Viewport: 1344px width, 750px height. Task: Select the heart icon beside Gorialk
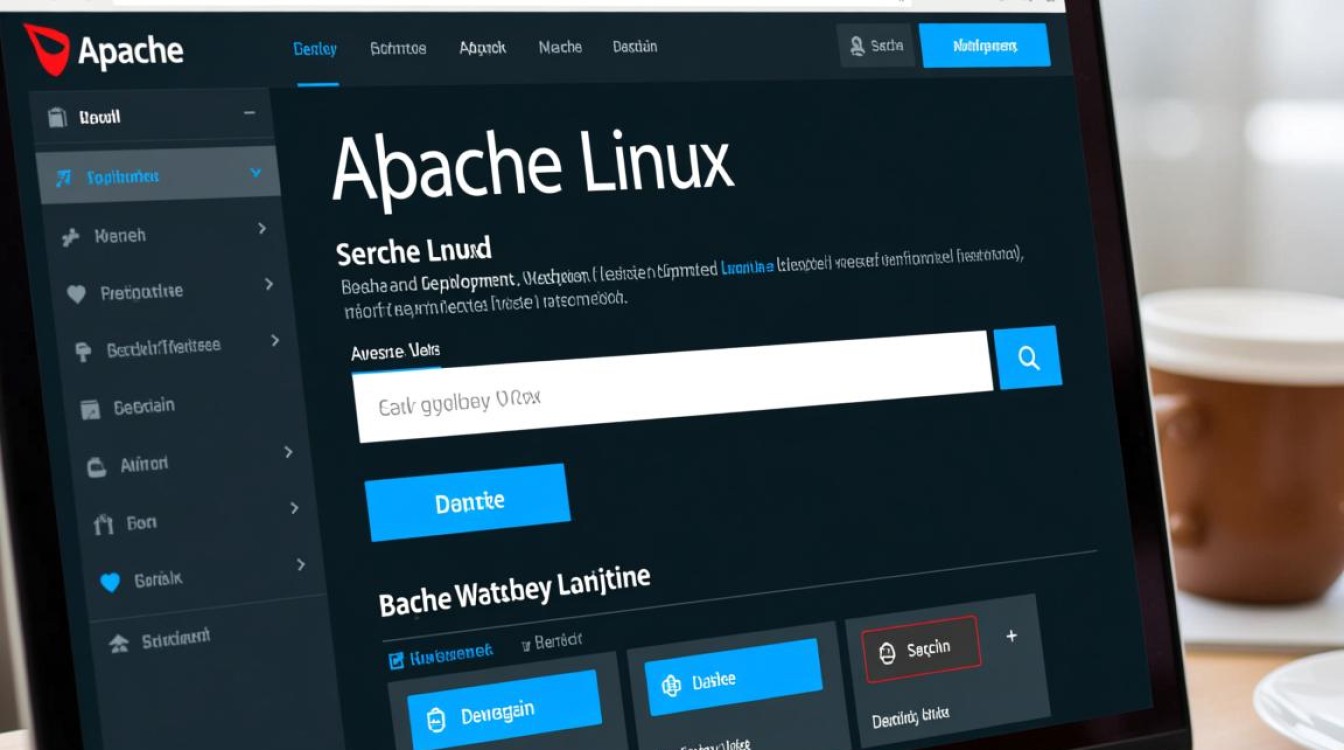110,578
